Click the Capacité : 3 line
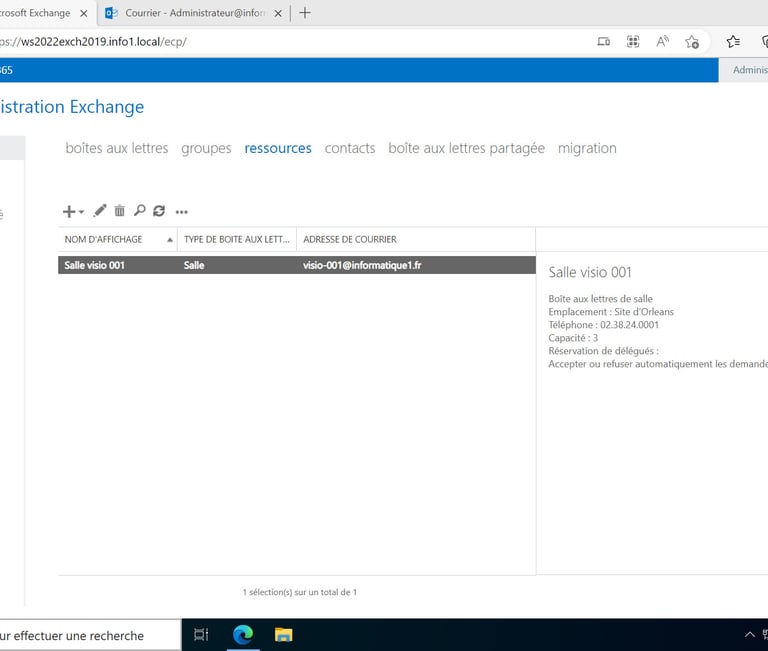 573,338
